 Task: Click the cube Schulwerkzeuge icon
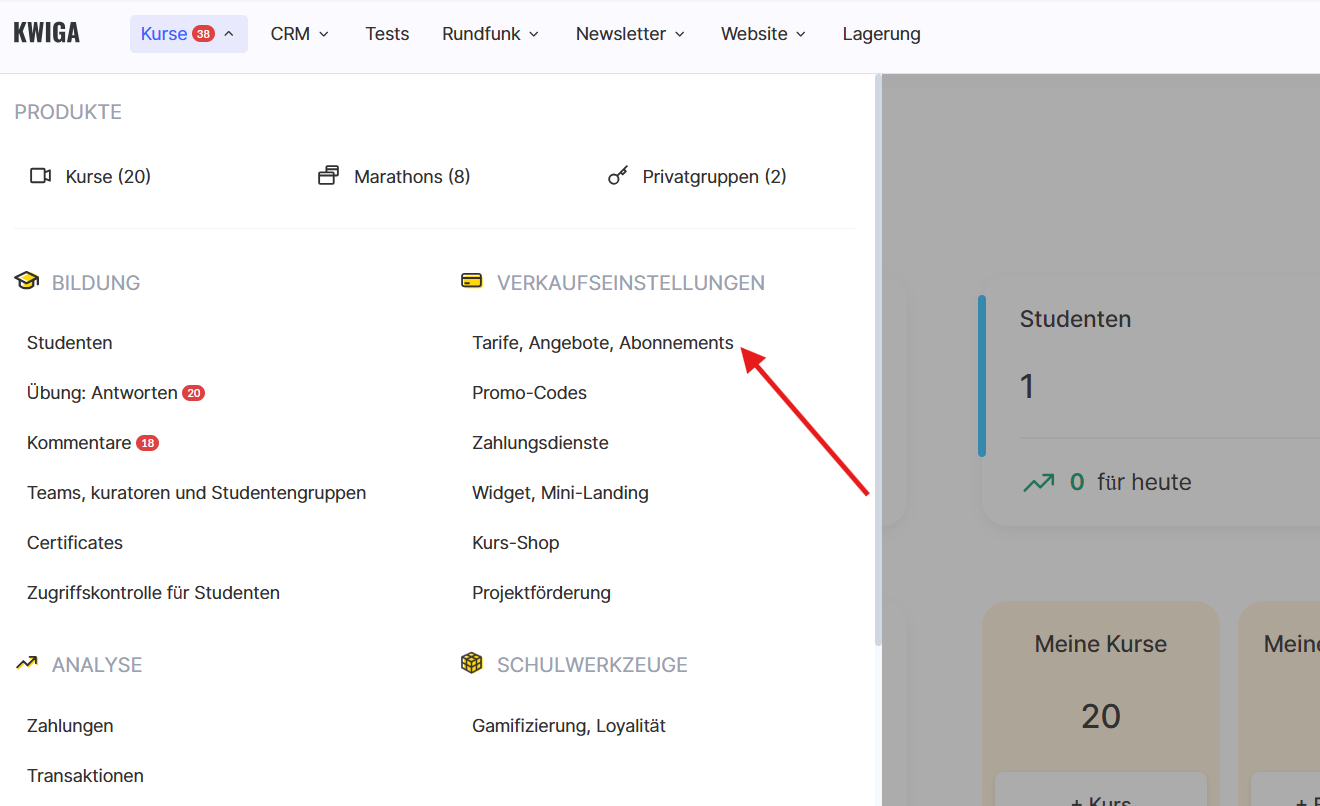[471, 663]
